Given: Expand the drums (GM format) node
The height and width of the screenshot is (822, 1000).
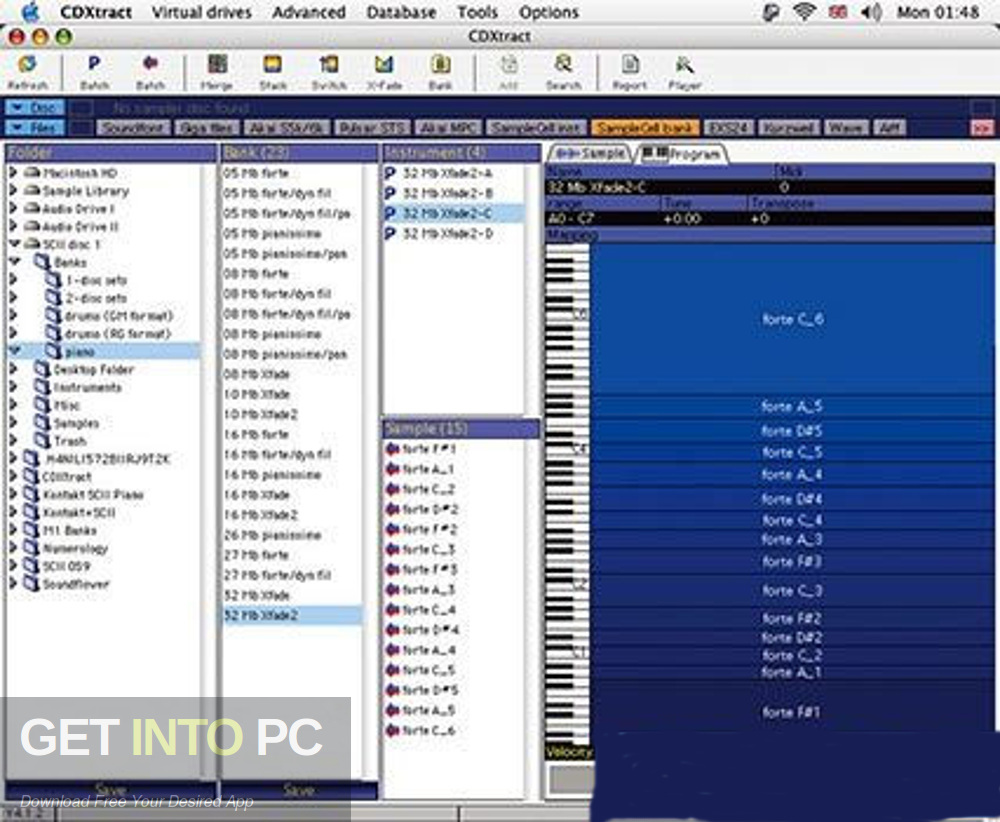Looking at the screenshot, I should tap(13, 315).
